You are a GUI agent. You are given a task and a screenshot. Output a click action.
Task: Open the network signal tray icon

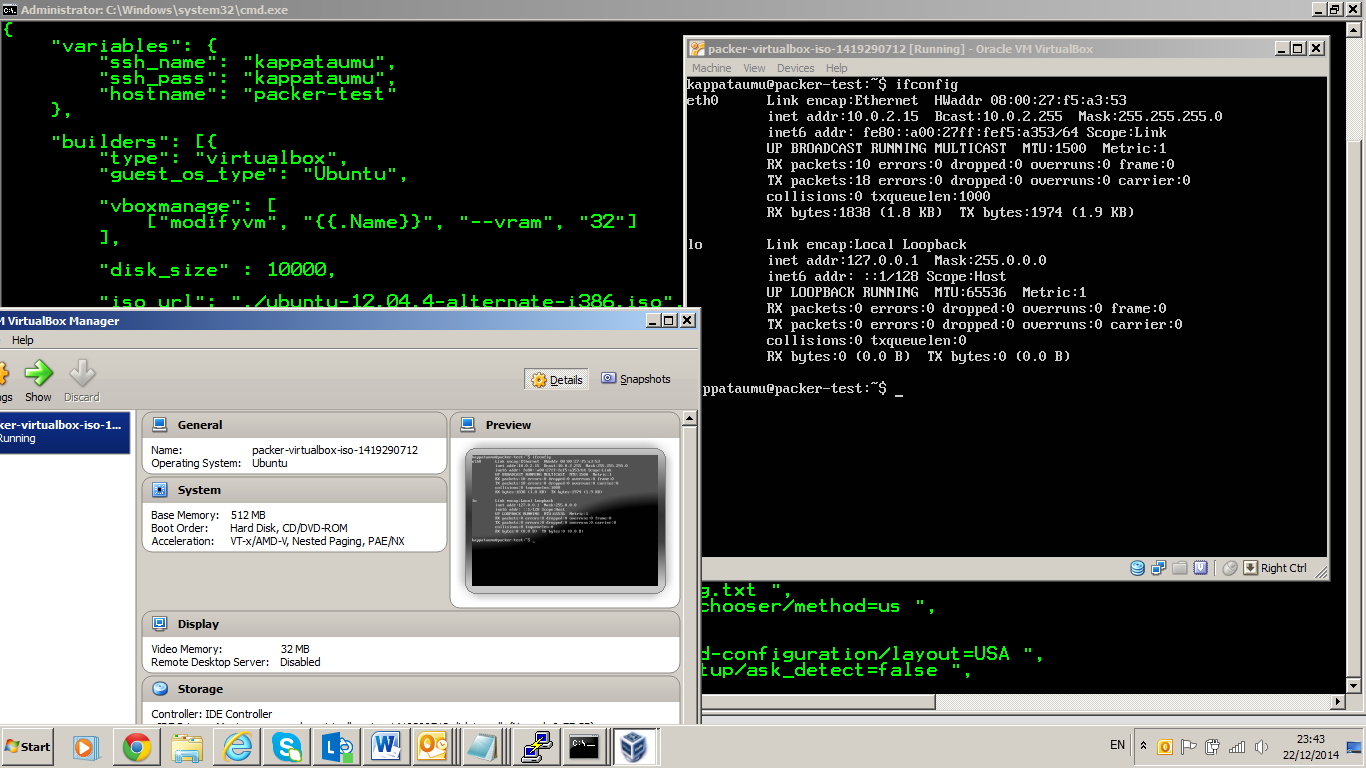(1237, 747)
